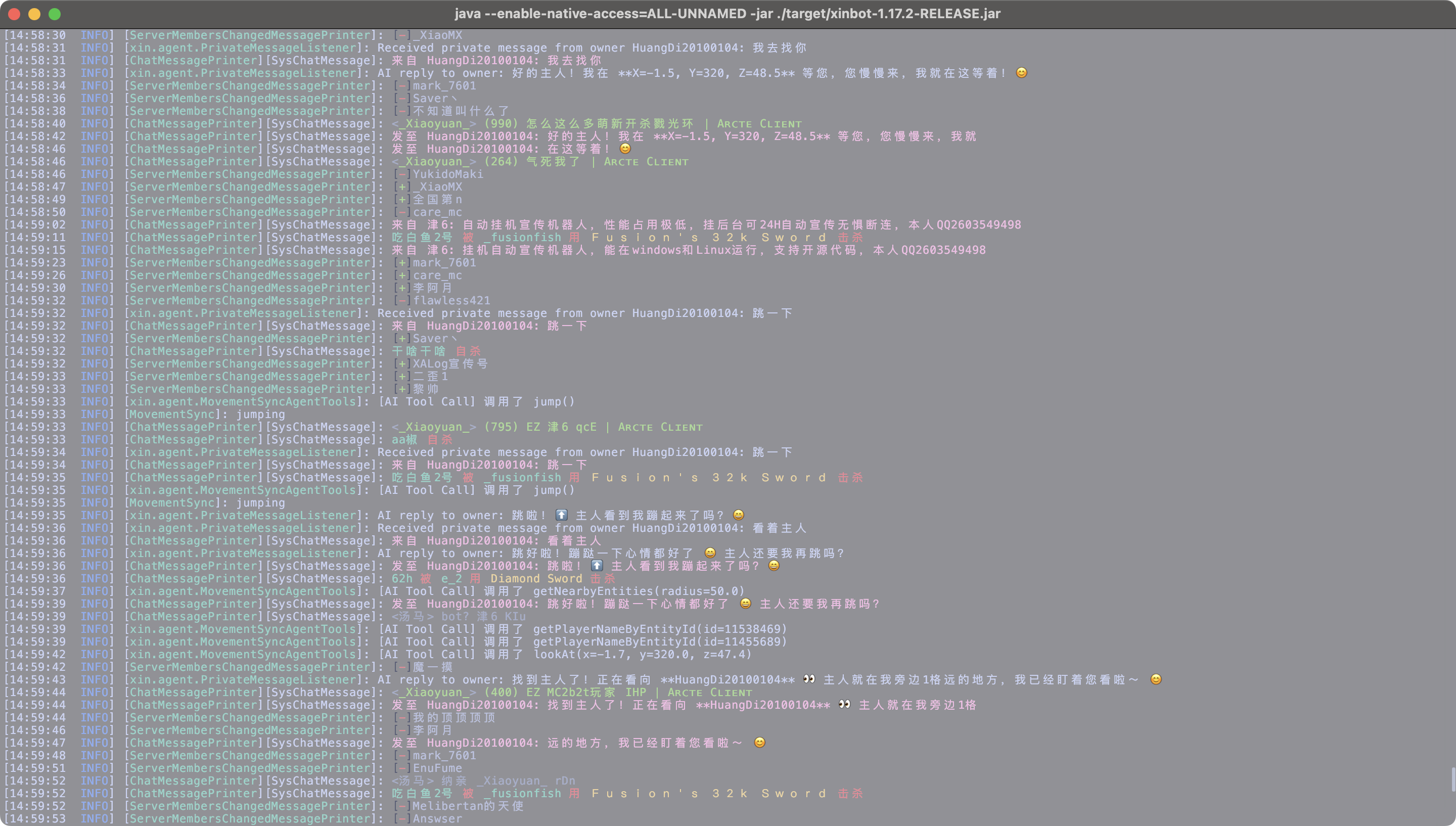Click getPlayerNameByEntityId(id=11455689) tool call

click(x=660, y=641)
